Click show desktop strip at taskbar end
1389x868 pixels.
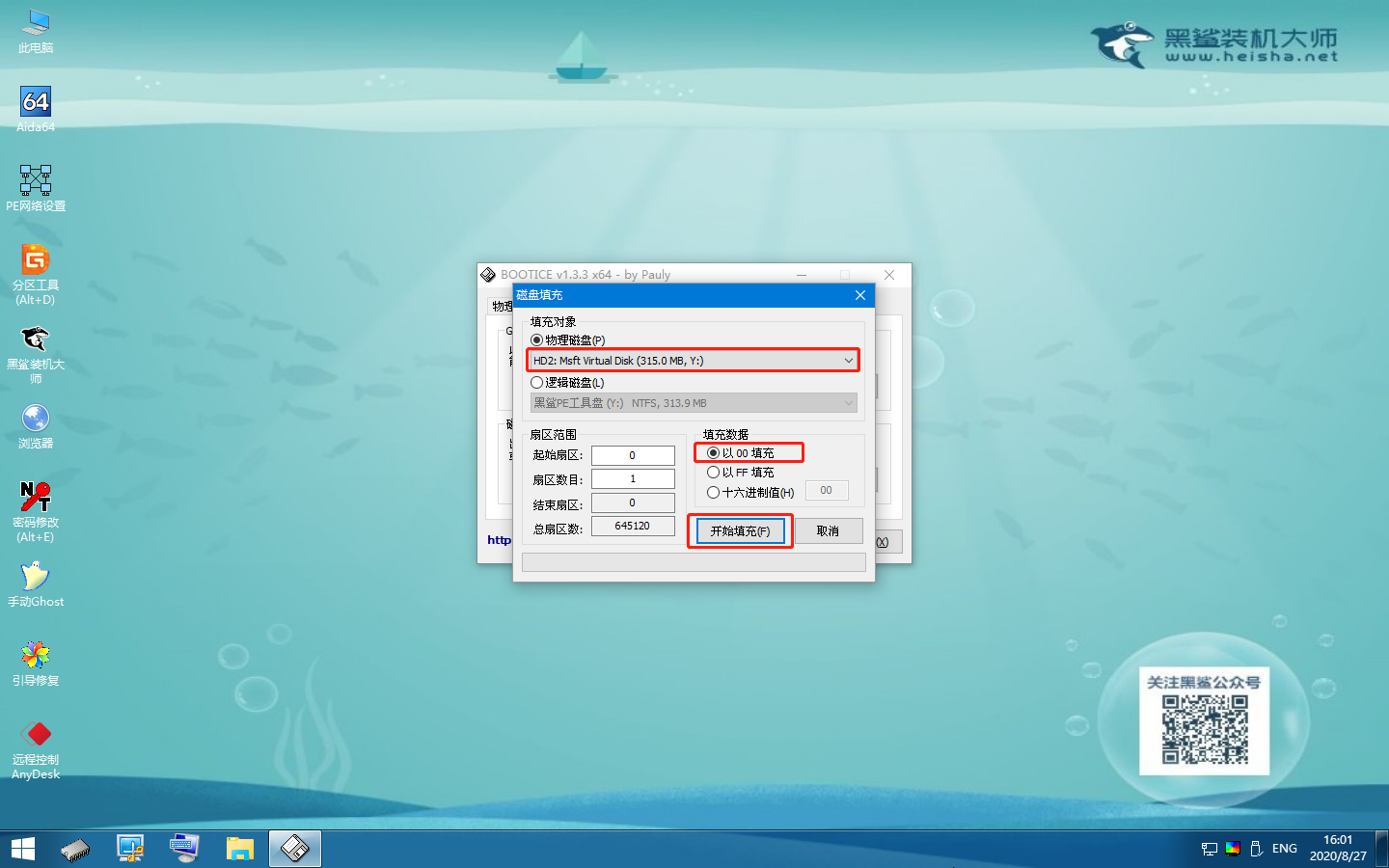tap(1383, 849)
